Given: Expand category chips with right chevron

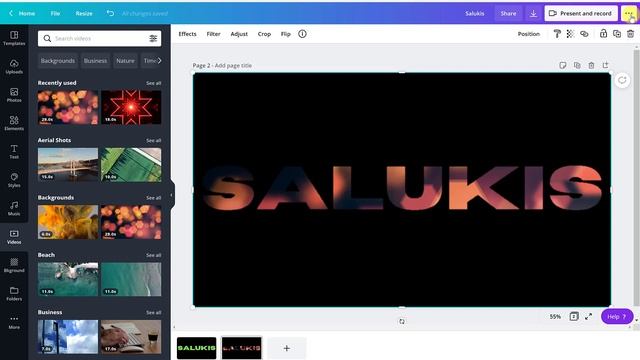Looking at the screenshot, I should click(160, 60).
